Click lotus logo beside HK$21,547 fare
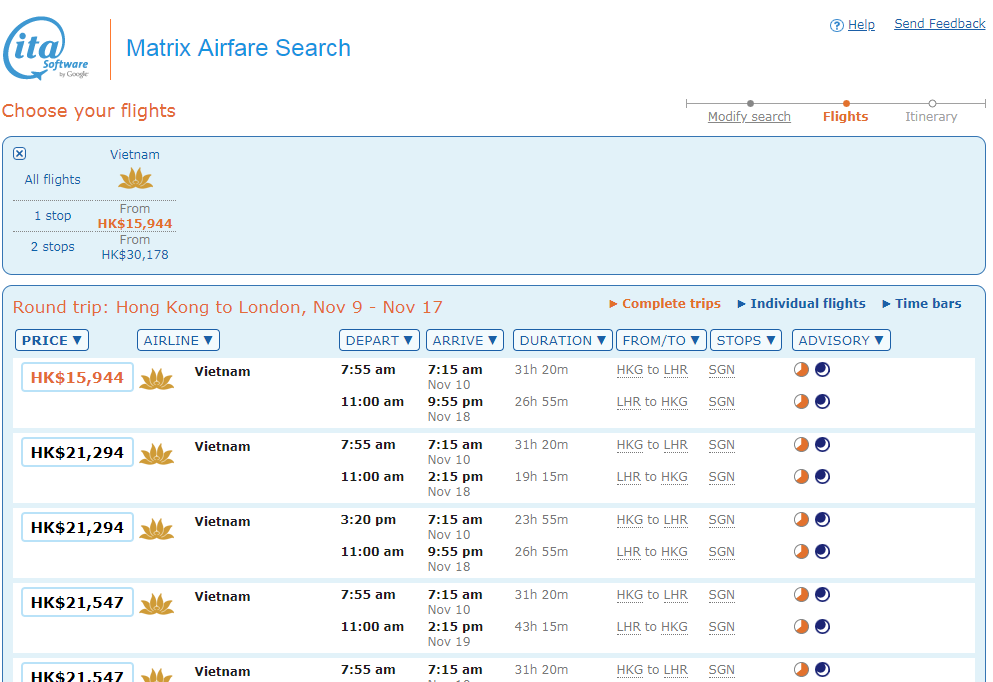 point(156,604)
